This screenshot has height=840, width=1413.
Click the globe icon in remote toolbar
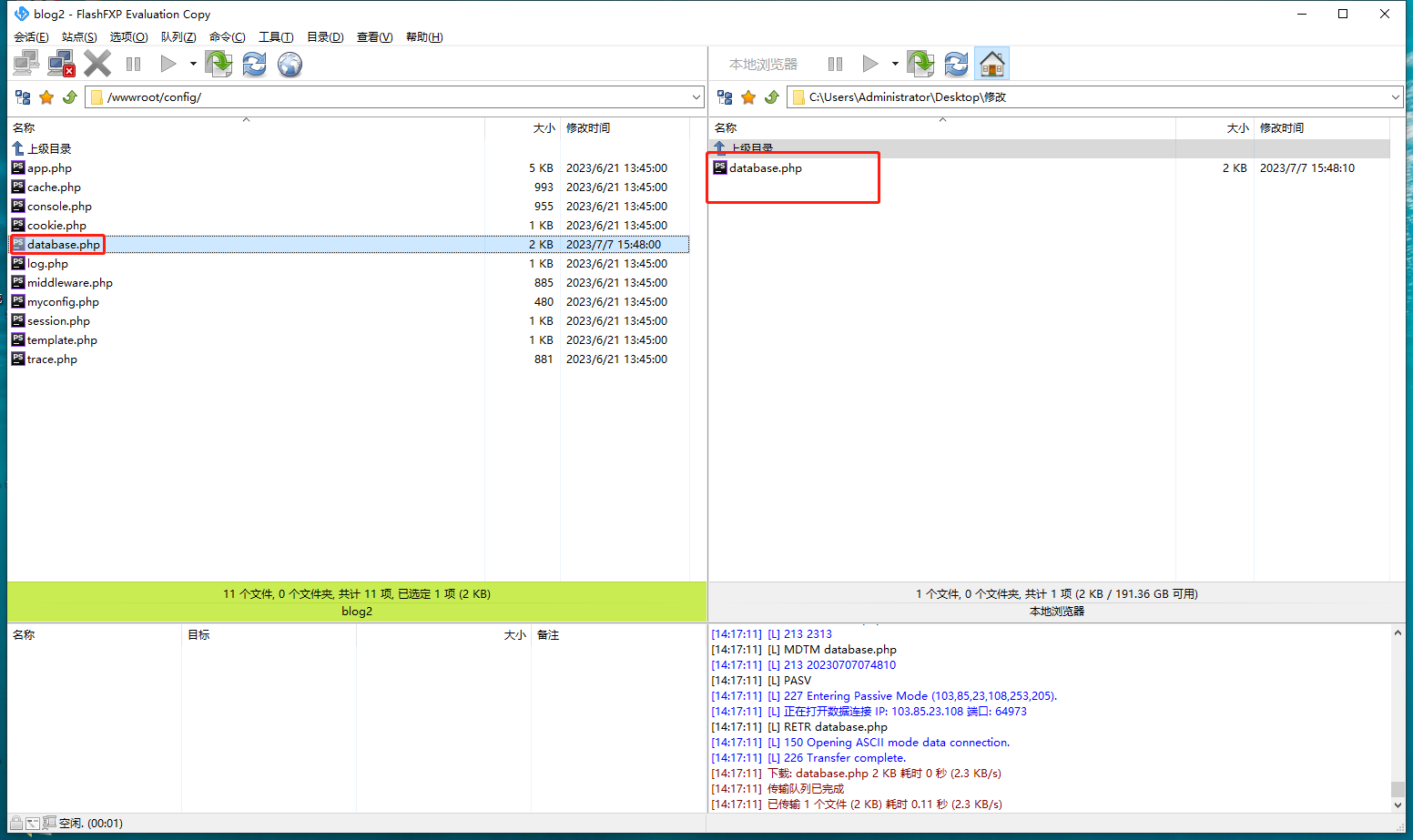pyautogui.click(x=290, y=64)
